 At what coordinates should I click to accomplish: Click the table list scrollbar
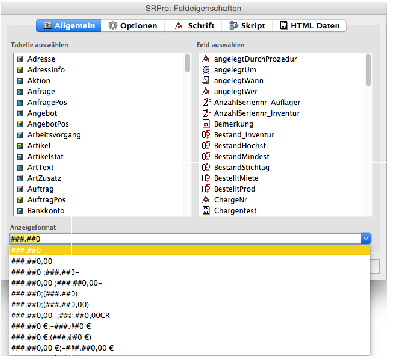pyautogui.click(x=187, y=63)
